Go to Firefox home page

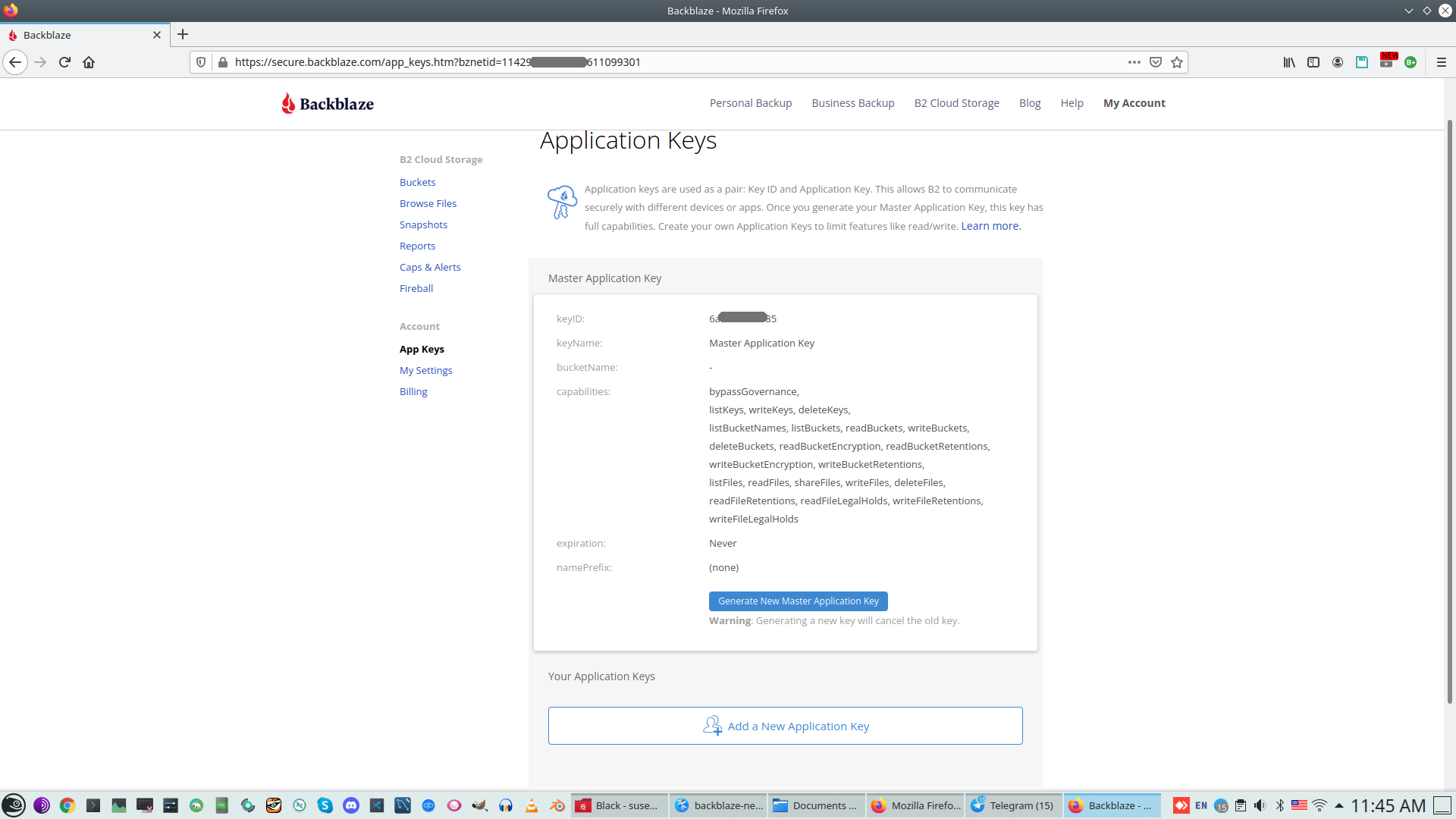pyautogui.click(x=89, y=62)
